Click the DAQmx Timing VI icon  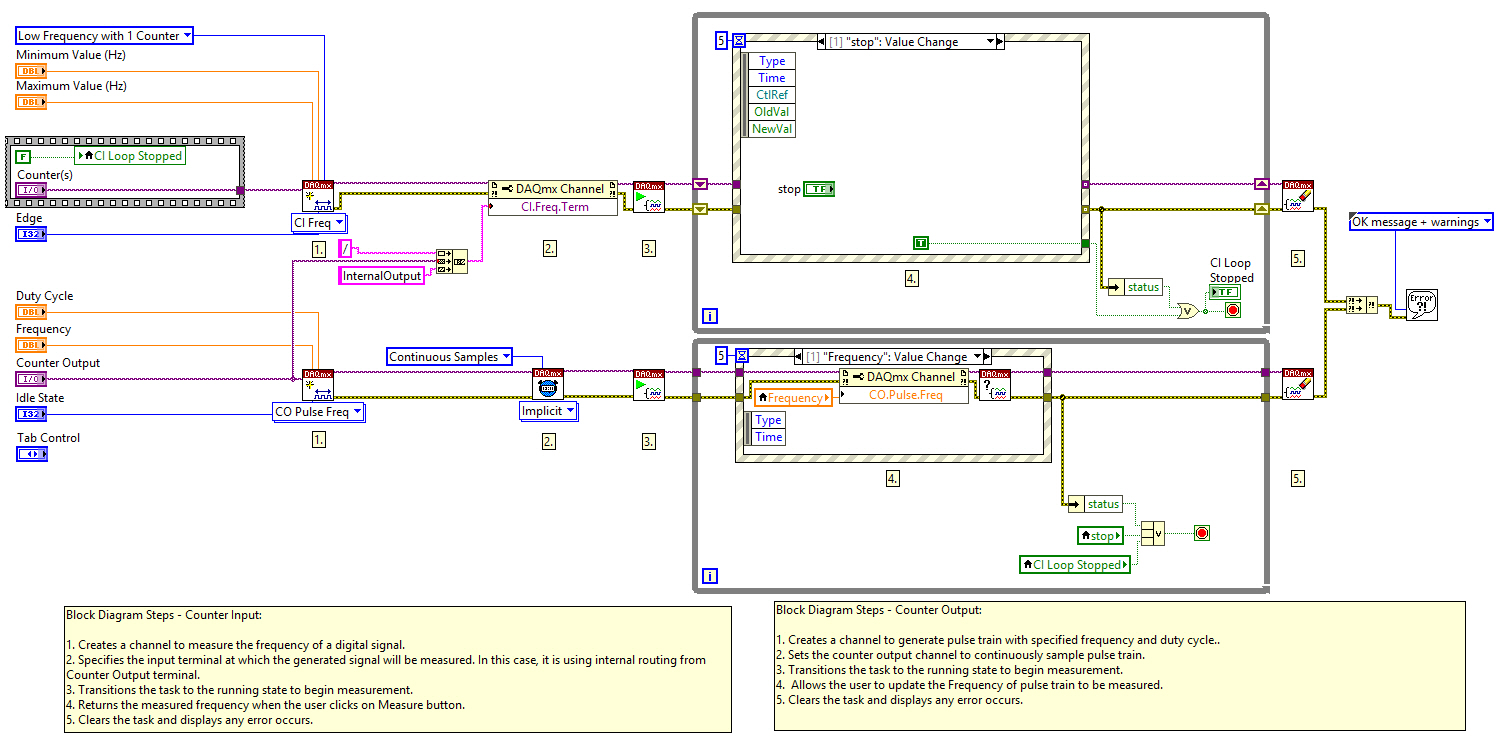tap(548, 385)
